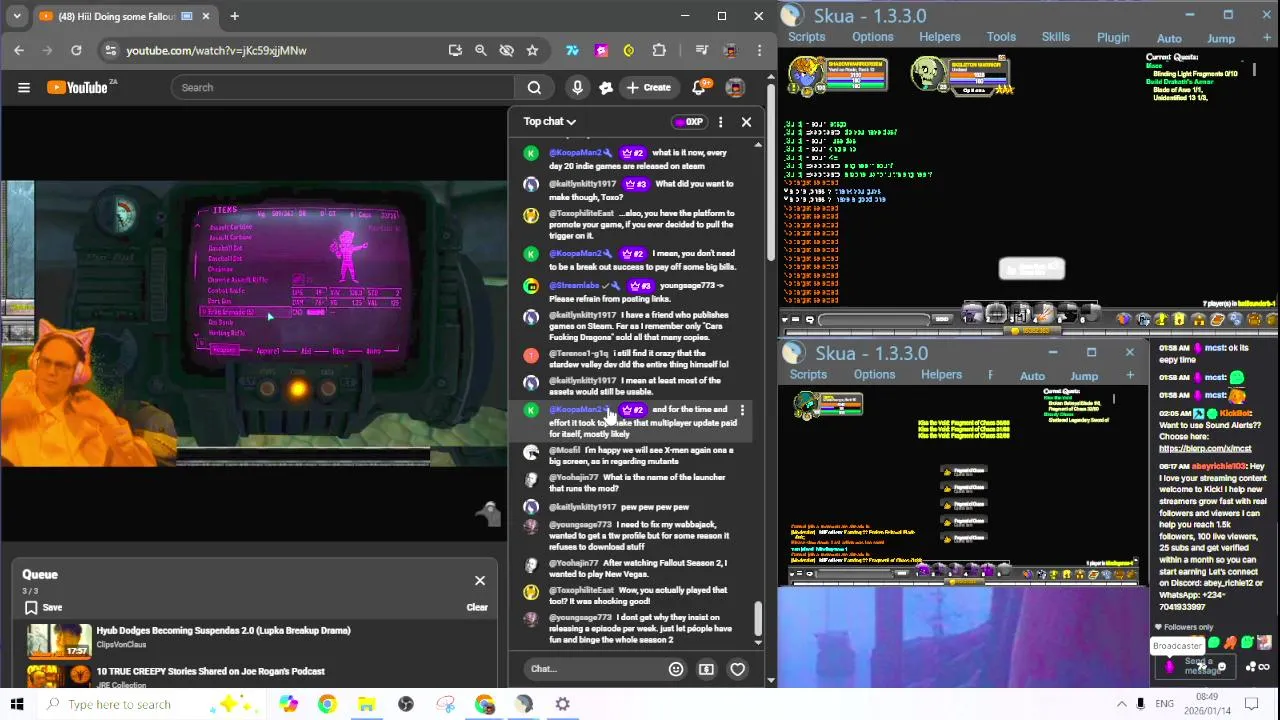Expand the Top chat dropdown
This screenshot has width=1280, height=720.
[x=550, y=121]
